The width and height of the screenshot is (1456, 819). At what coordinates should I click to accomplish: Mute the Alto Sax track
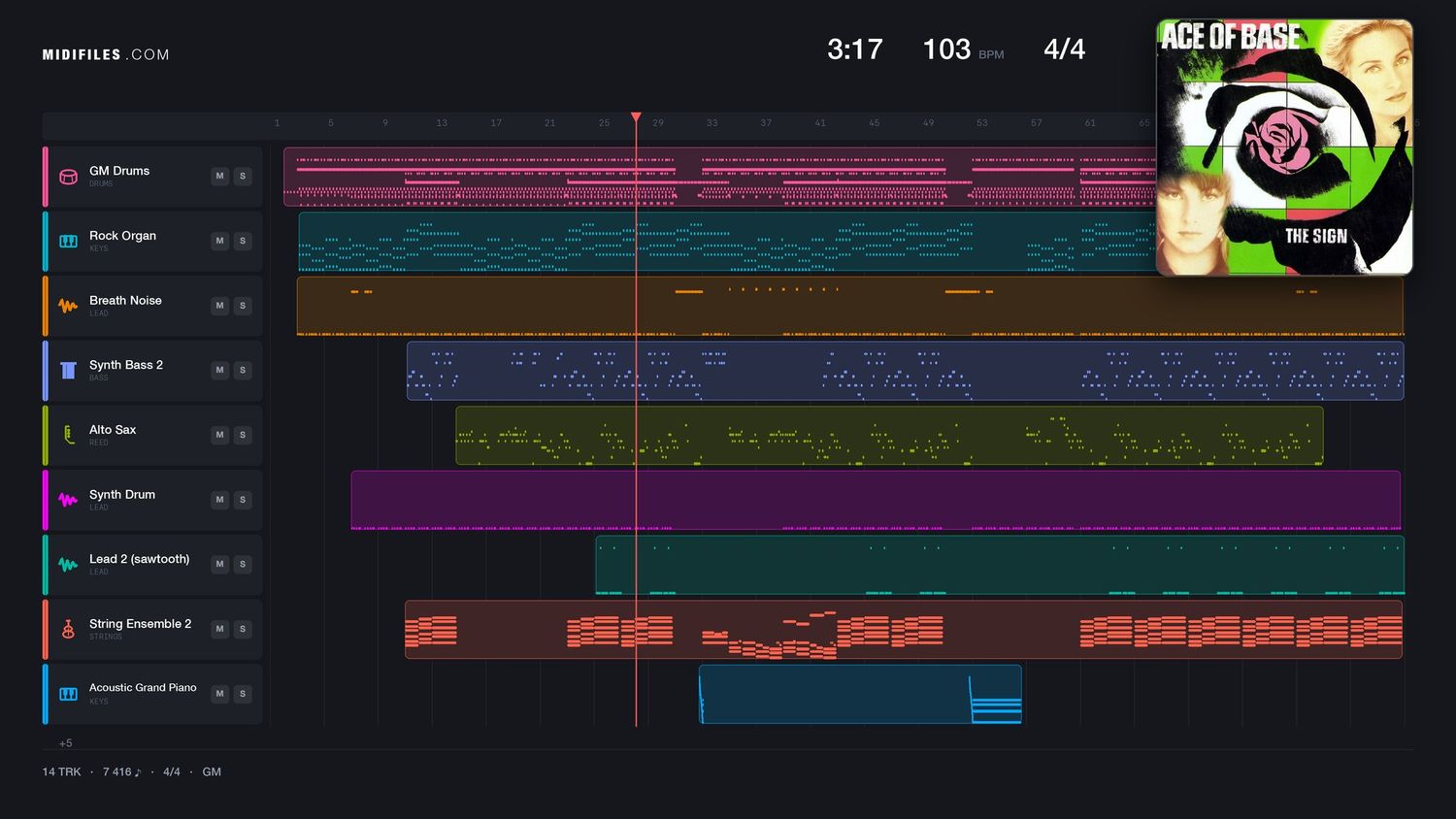click(220, 435)
